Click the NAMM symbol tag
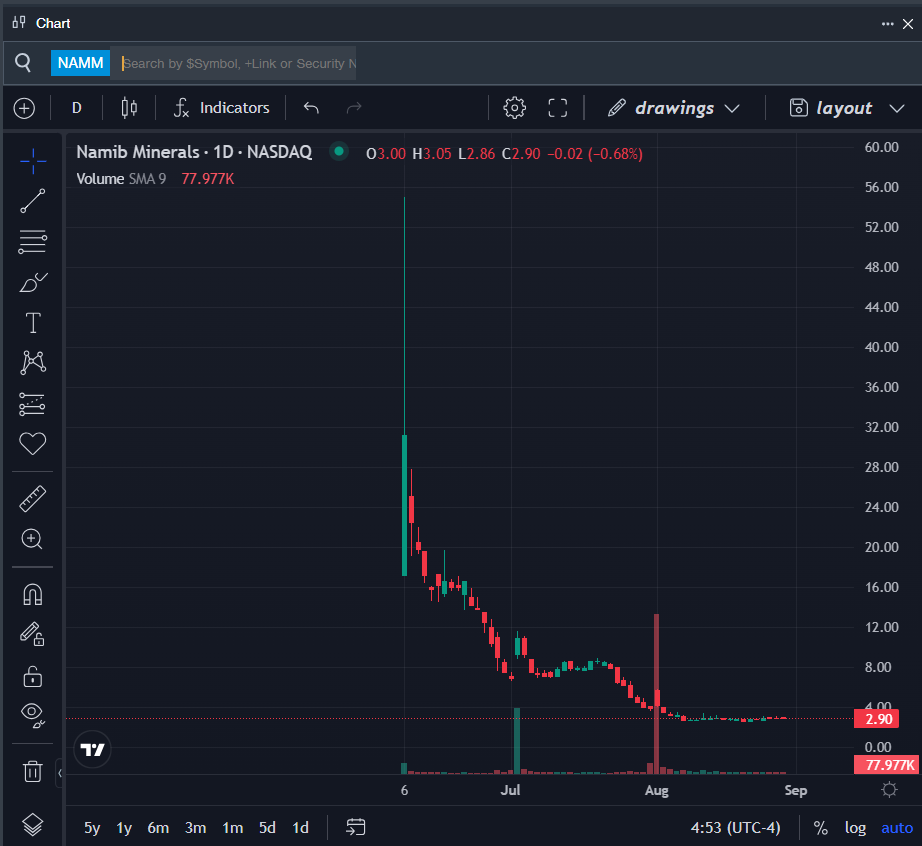Viewport: 922px width, 846px height. click(81, 63)
